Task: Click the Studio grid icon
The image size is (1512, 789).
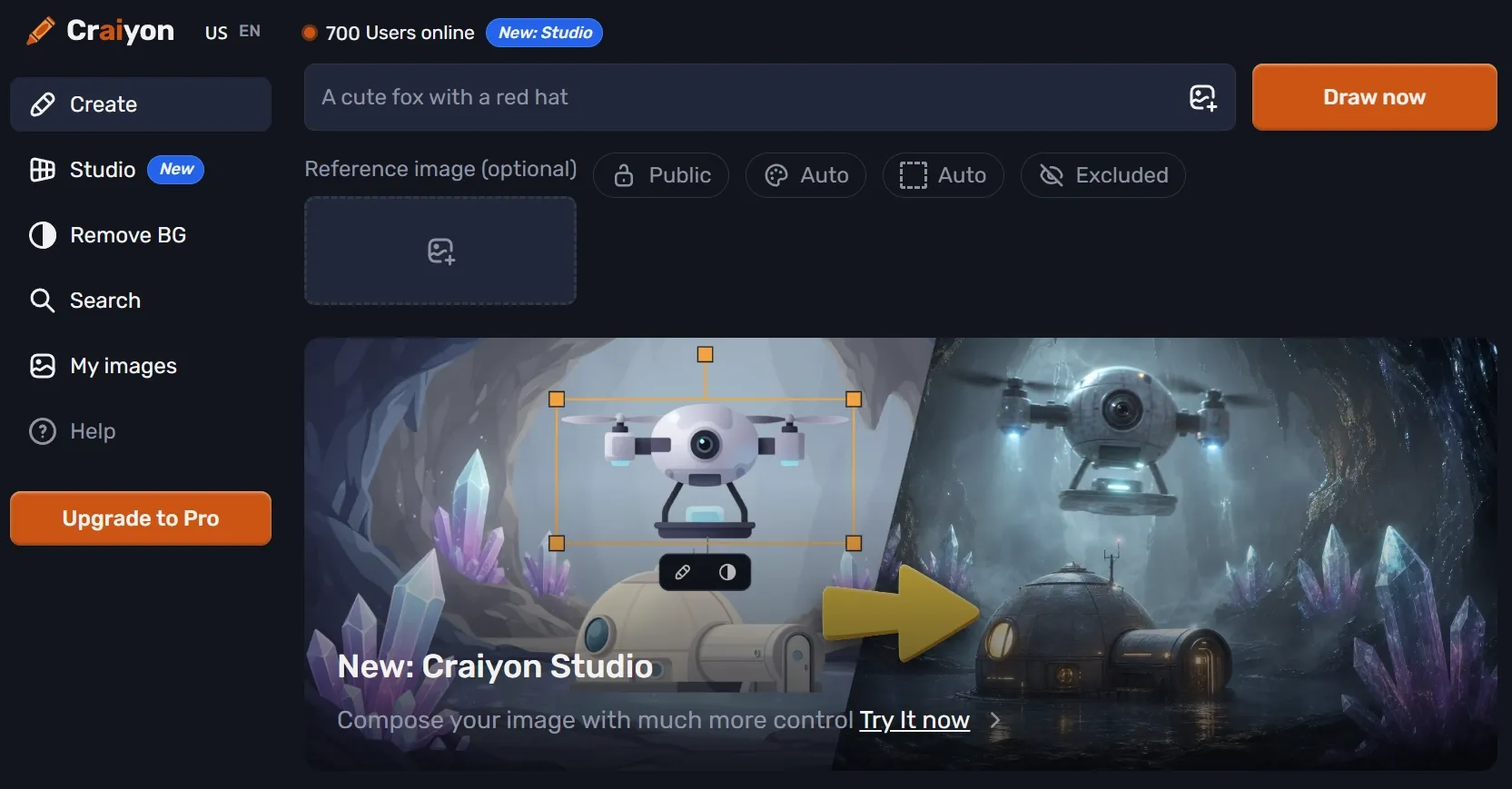Action: click(x=43, y=170)
